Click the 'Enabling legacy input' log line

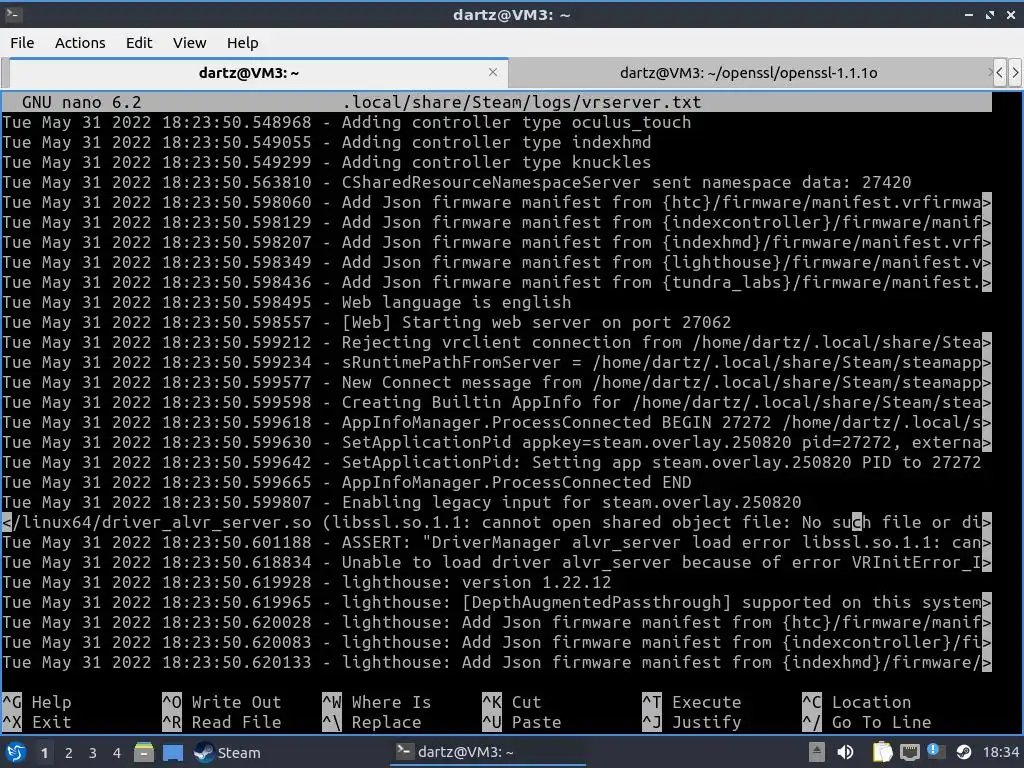[402, 502]
